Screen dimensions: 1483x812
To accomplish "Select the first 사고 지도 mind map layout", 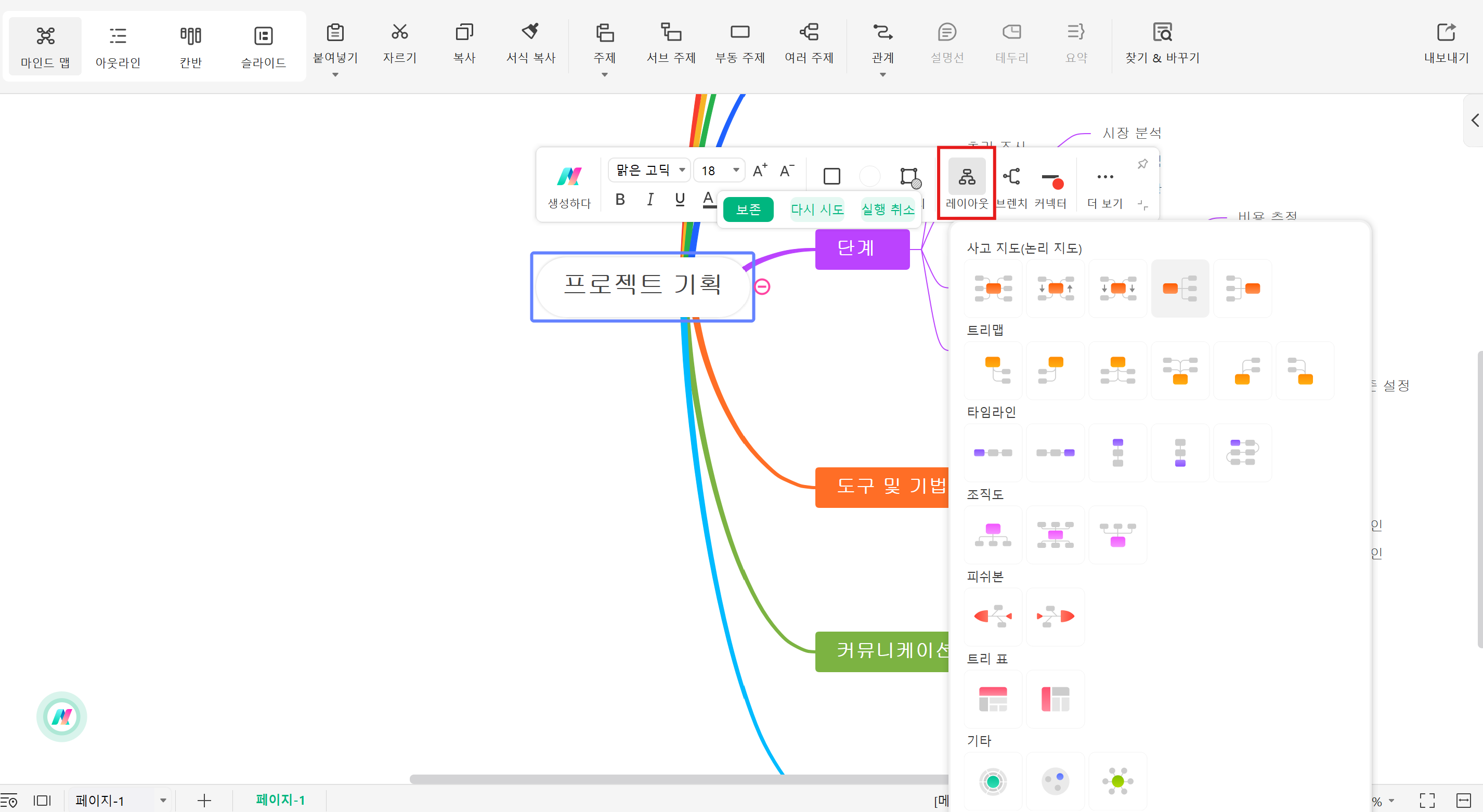I will pyautogui.click(x=993, y=289).
